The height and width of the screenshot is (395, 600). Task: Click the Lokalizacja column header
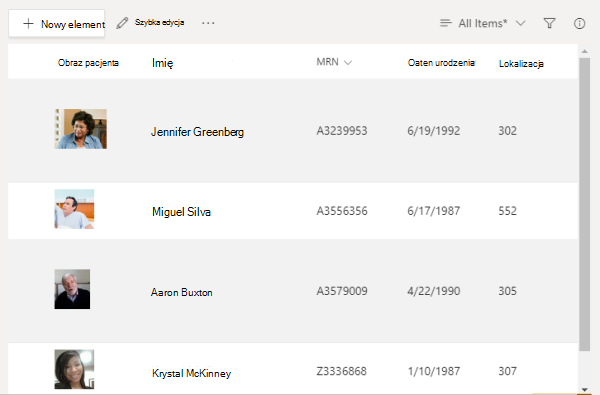click(521, 64)
